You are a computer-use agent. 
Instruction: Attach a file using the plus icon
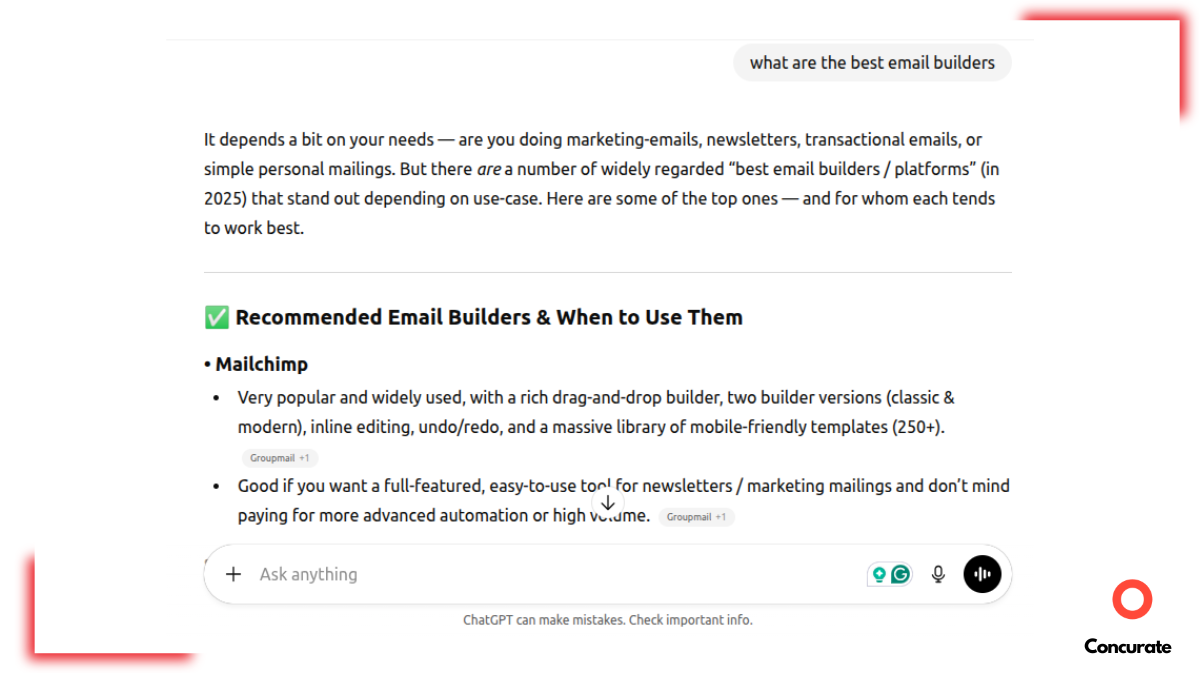tap(233, 574)
